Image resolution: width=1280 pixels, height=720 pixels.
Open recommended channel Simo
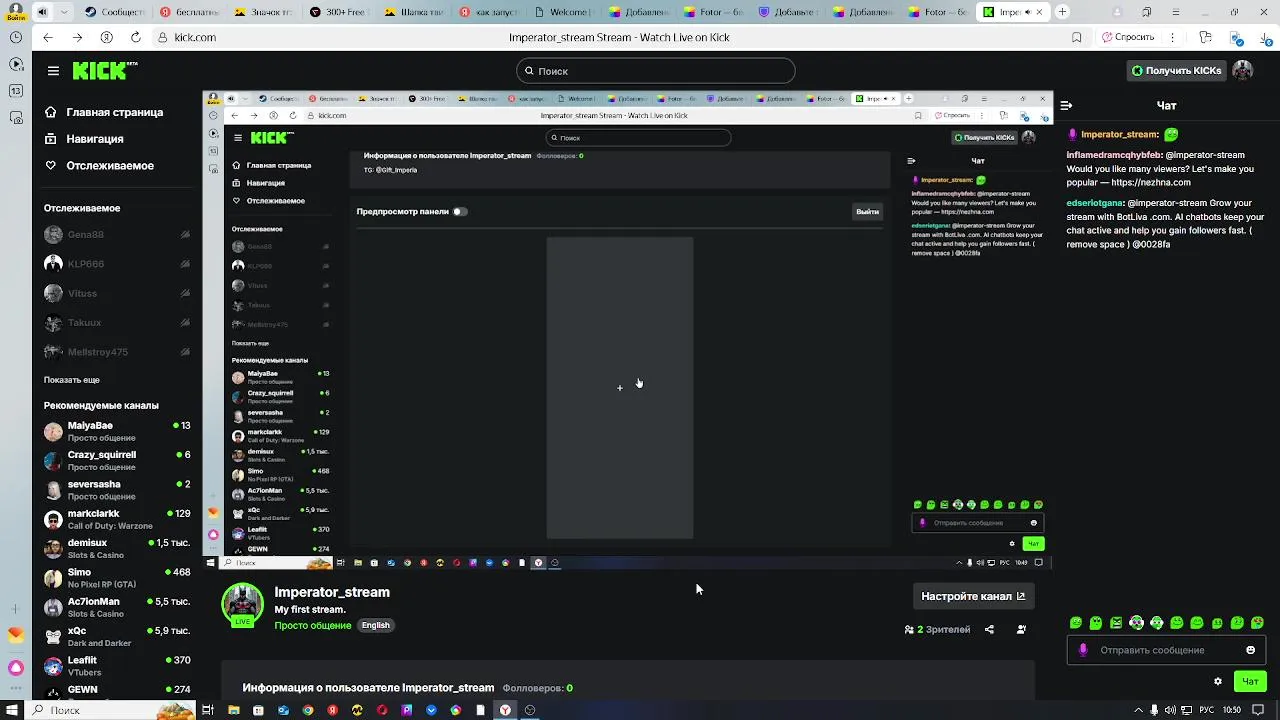117,578
